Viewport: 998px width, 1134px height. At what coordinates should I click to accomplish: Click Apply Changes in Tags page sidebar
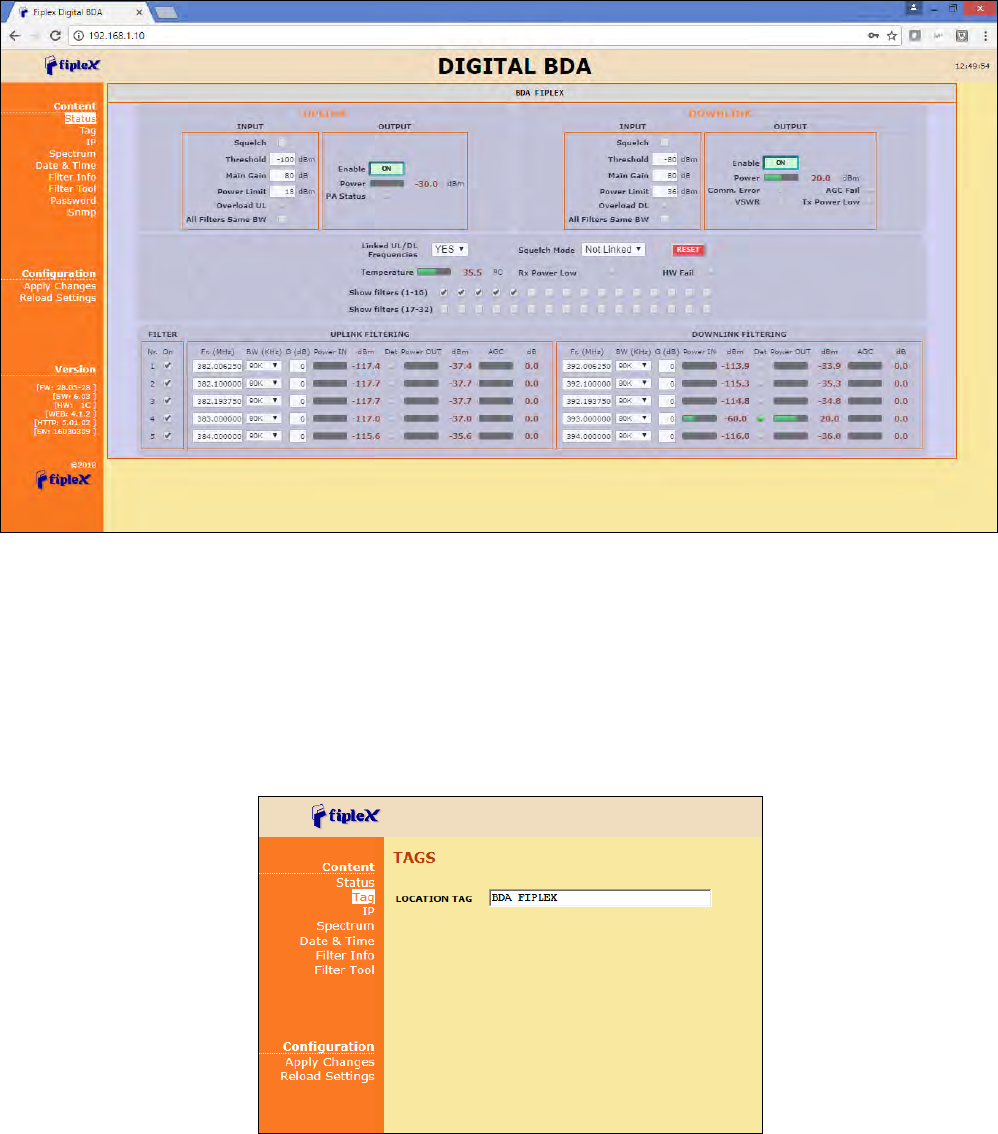[x=330, y=1062]
